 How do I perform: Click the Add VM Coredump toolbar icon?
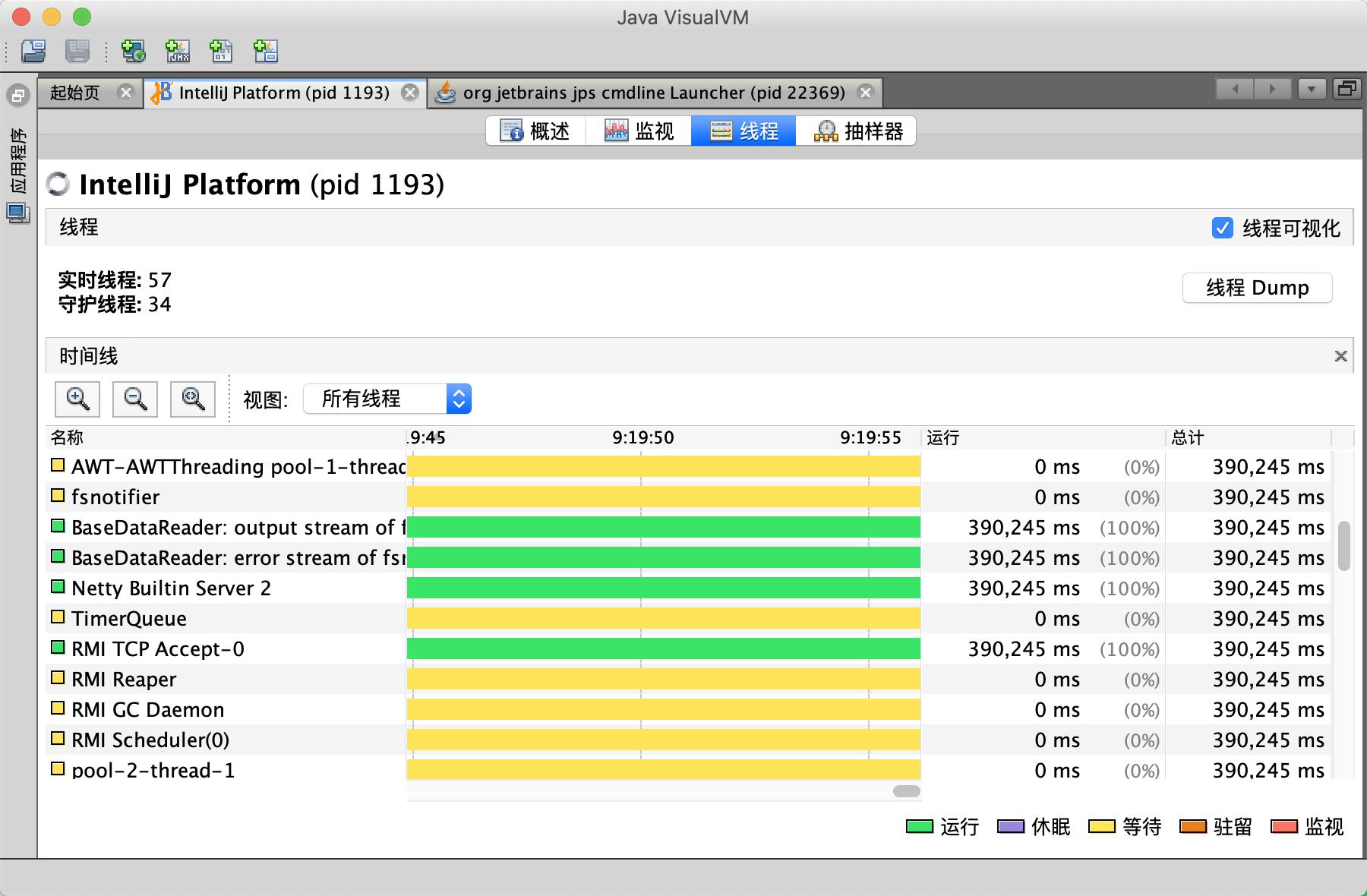222,51
